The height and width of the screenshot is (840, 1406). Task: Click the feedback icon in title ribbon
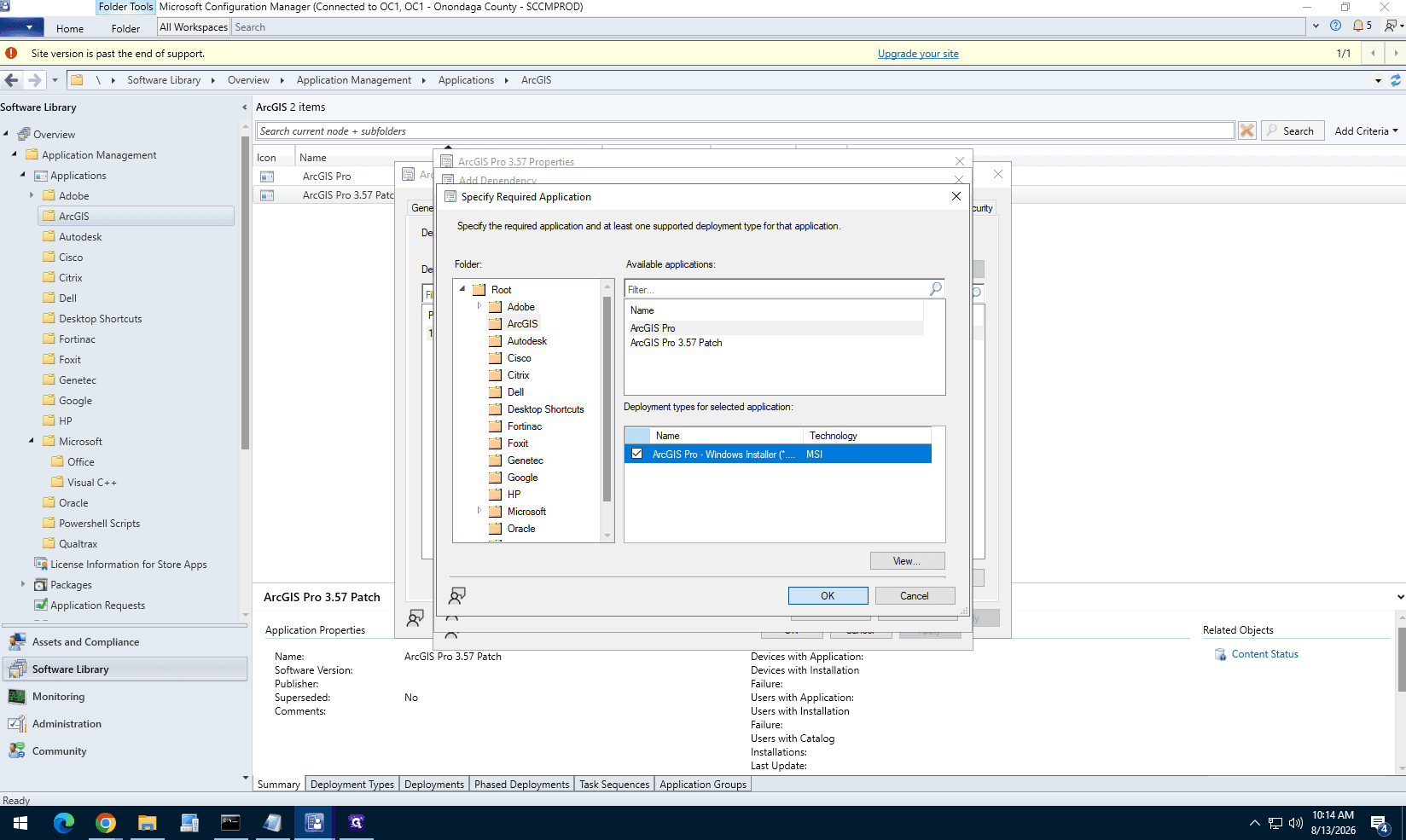pos(1391,26)
